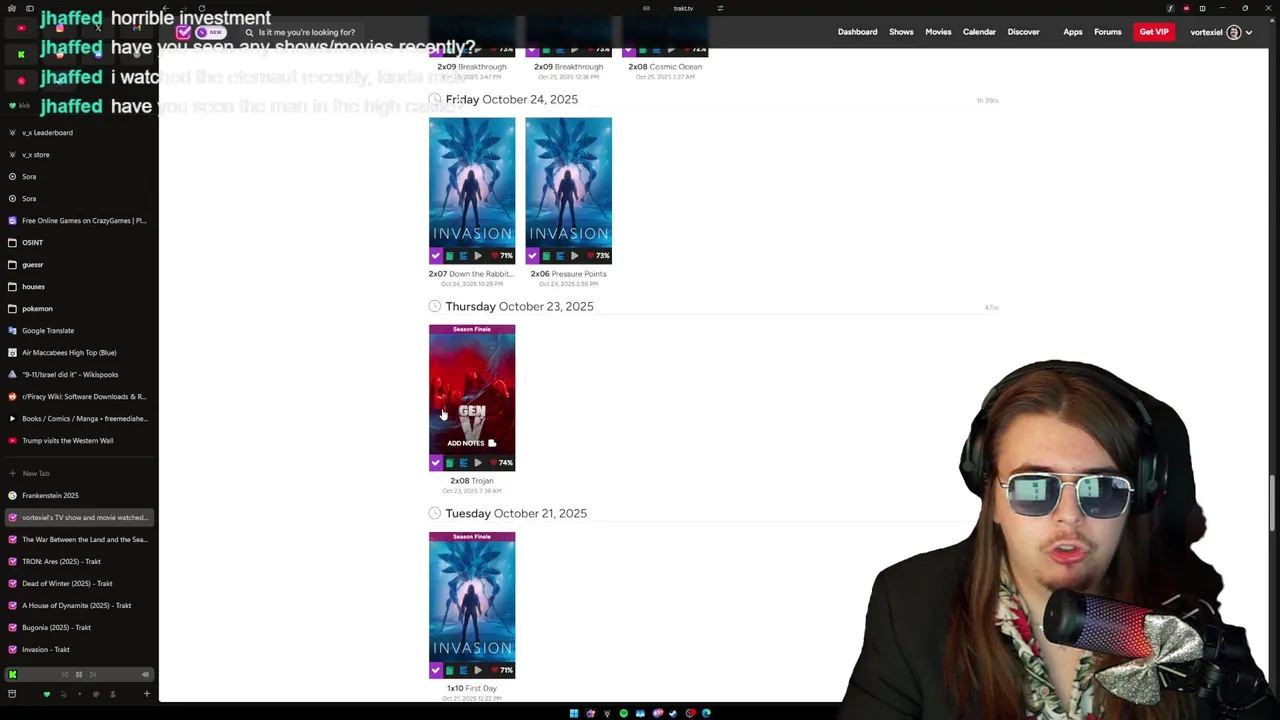1280x720 pixels.
Task: Open v_x Leaderboard bookmark in sidebar
Action: point(79,132)
